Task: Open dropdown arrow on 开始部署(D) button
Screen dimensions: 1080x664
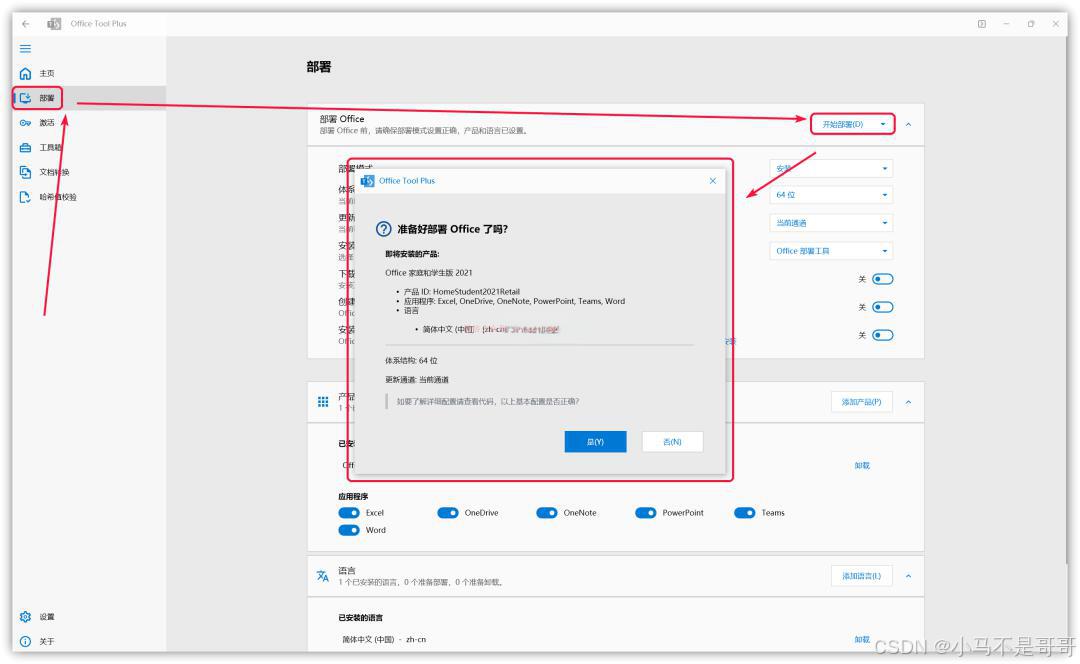Action: pos(883,124)
